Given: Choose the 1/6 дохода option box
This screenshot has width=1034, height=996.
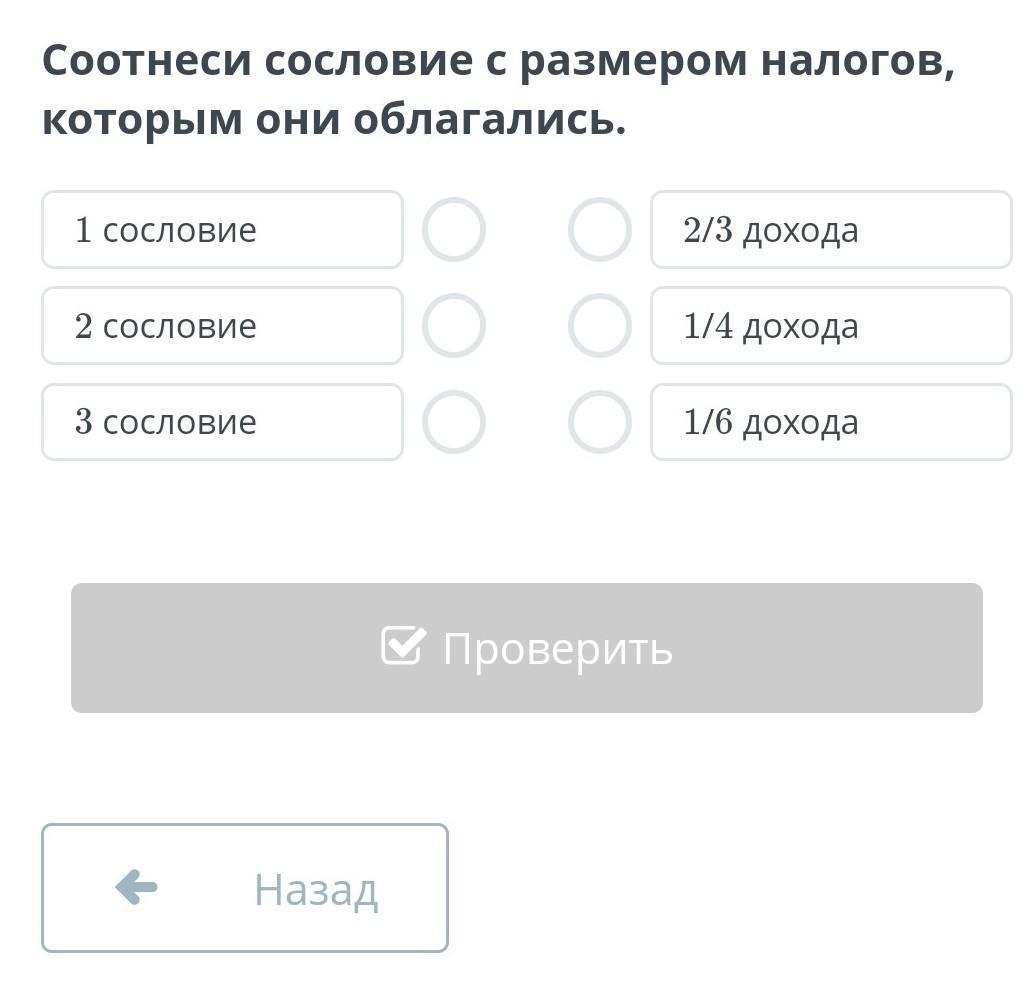Looking at the screenshot, I should 830,422.
